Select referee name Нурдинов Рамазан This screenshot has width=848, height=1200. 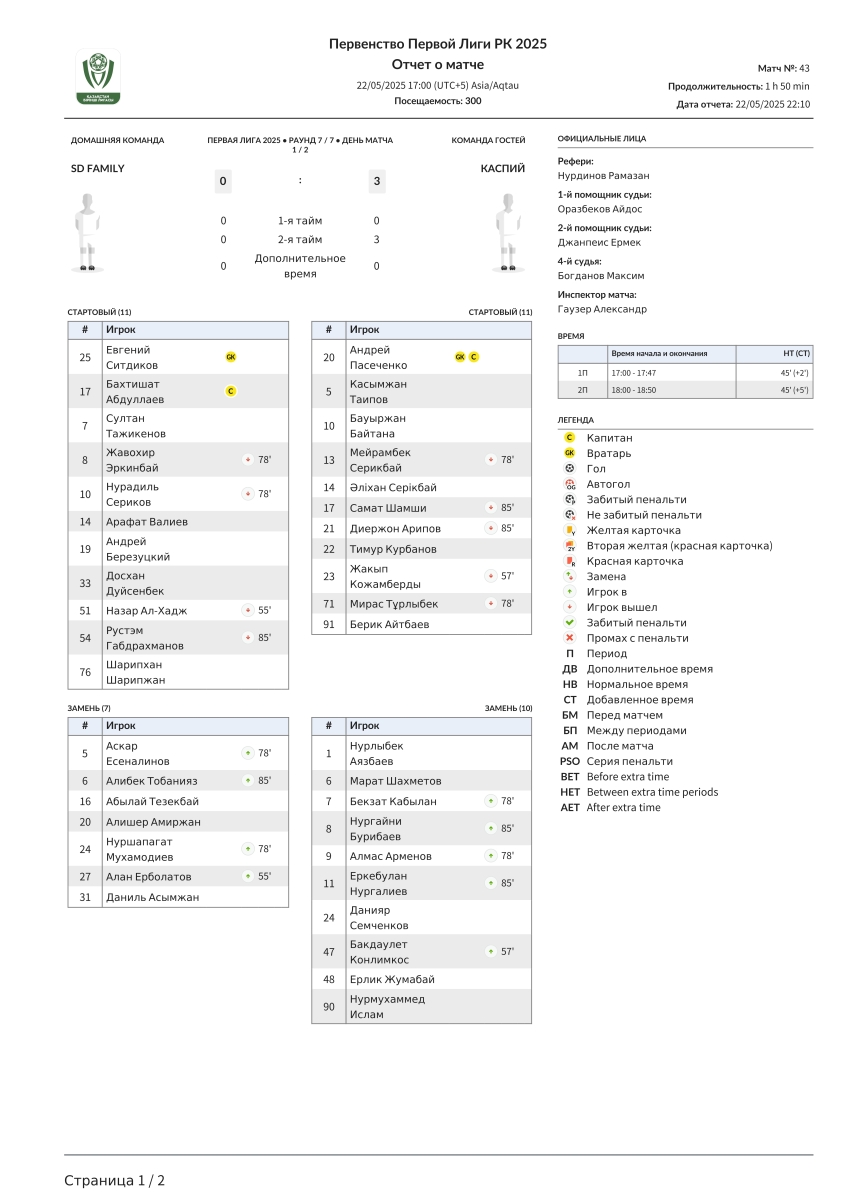pyautogui.click(x=603, y=176)
